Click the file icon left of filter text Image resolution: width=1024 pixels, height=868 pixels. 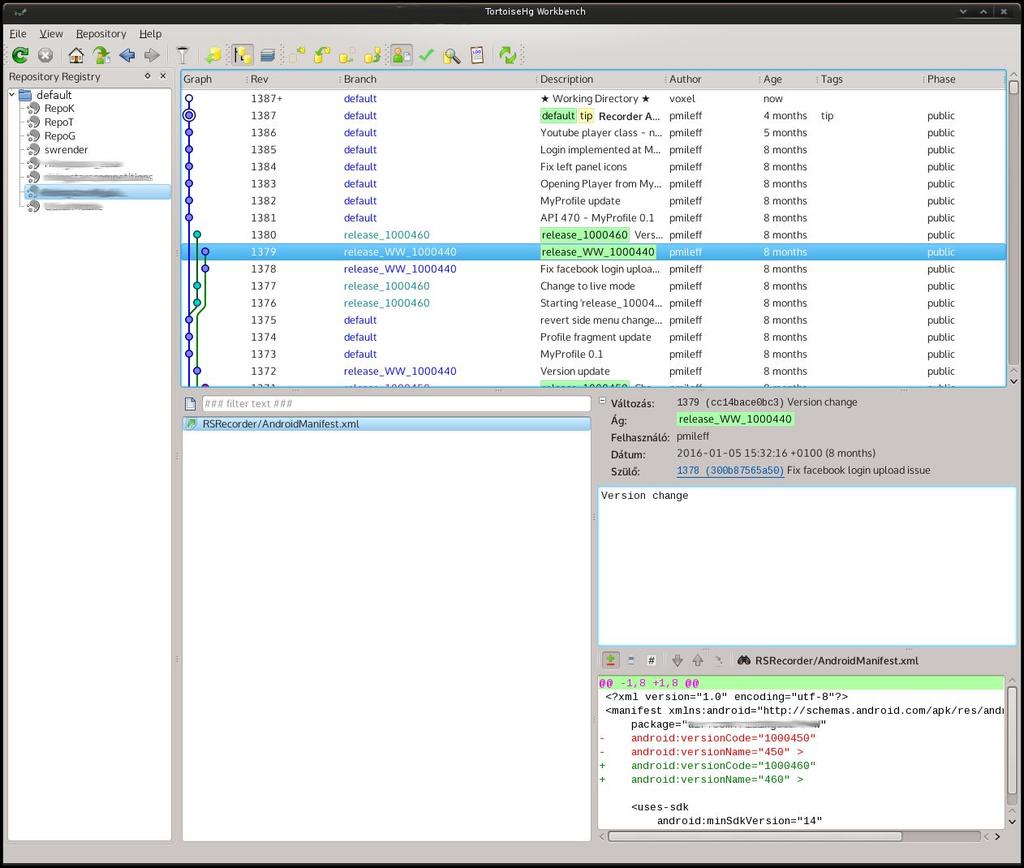190,404
